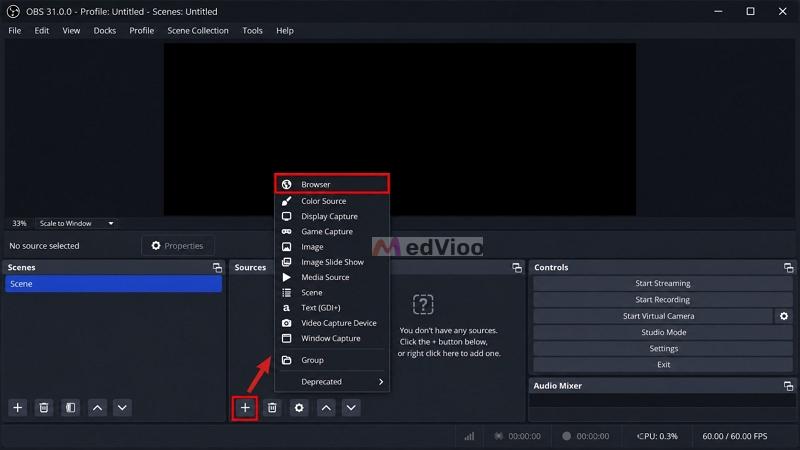Pop out the Controls dock
800x450 pixels.
click(788, 267)
